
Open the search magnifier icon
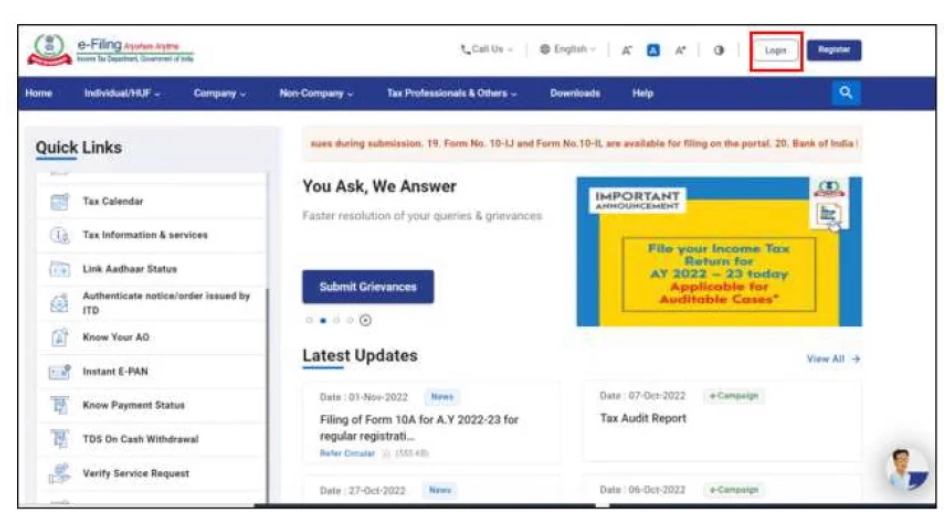coord(846,93)
